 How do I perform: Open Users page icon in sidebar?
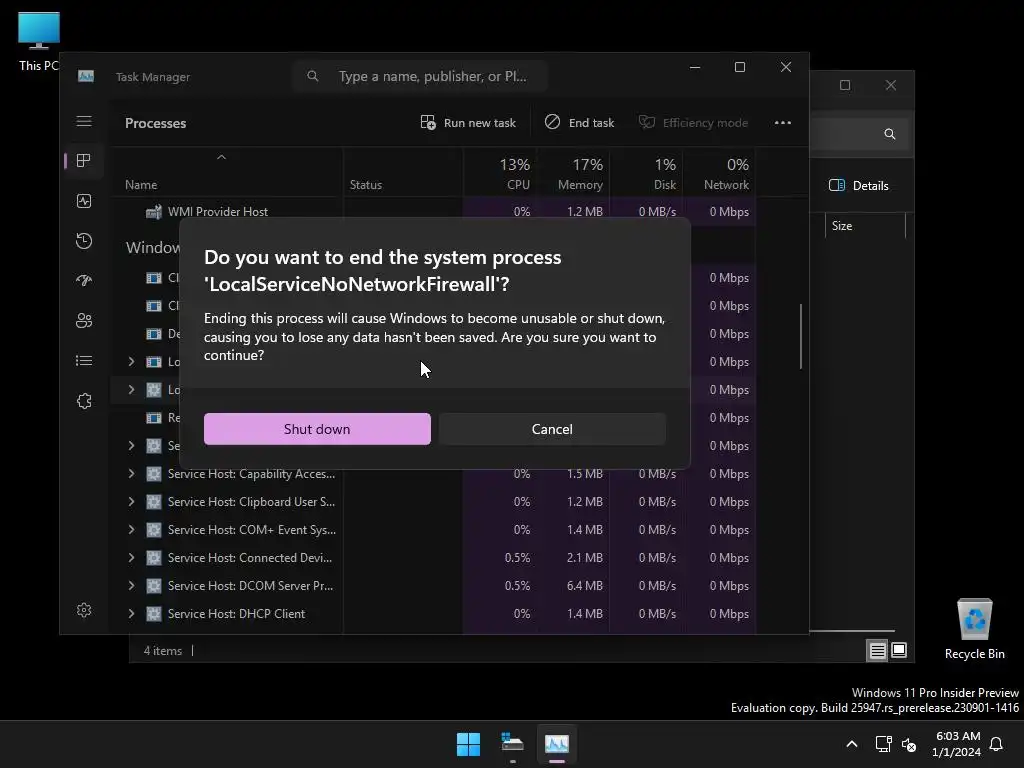tap(84, 321)
